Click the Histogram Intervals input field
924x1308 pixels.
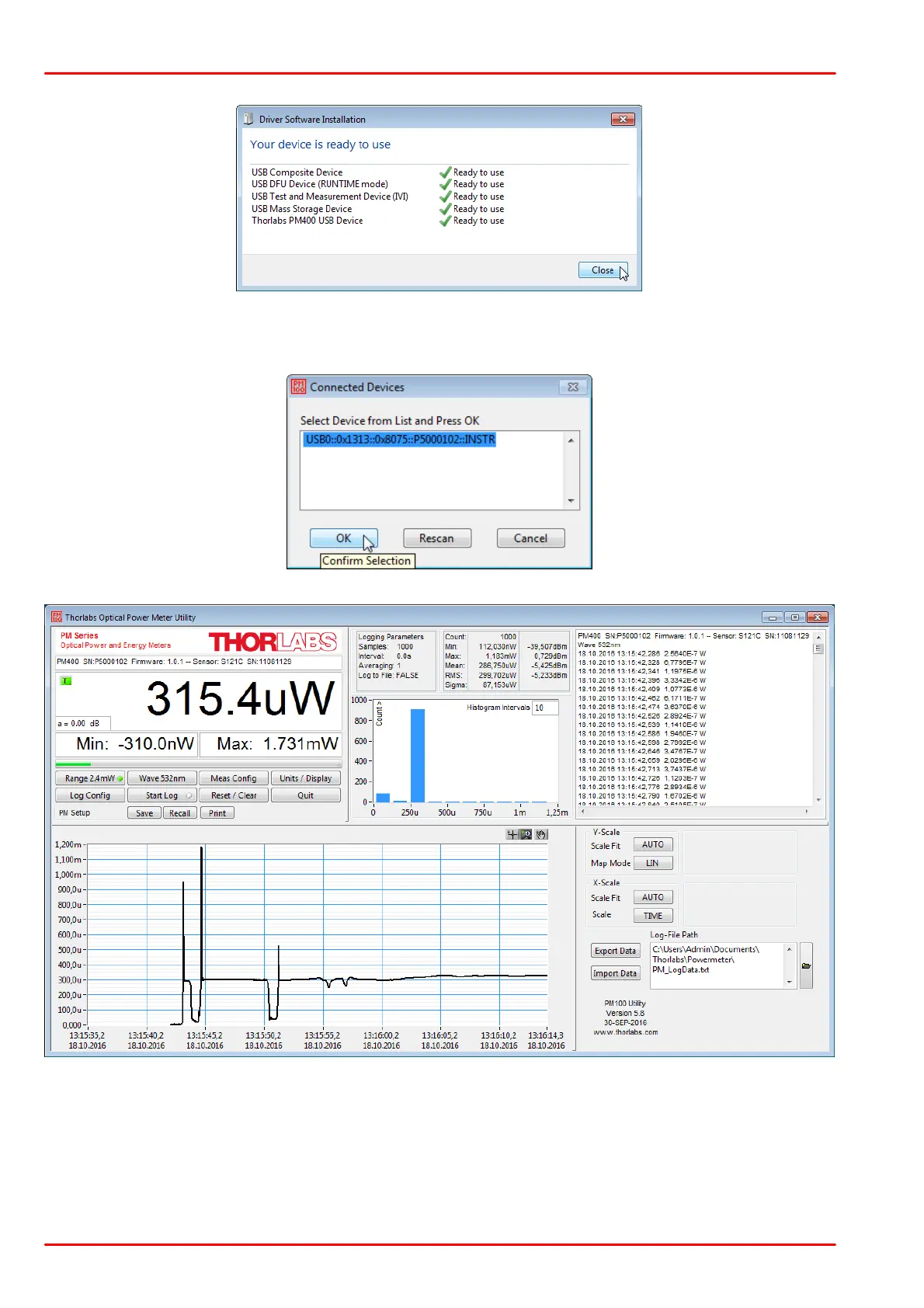(x=544, y=708)
